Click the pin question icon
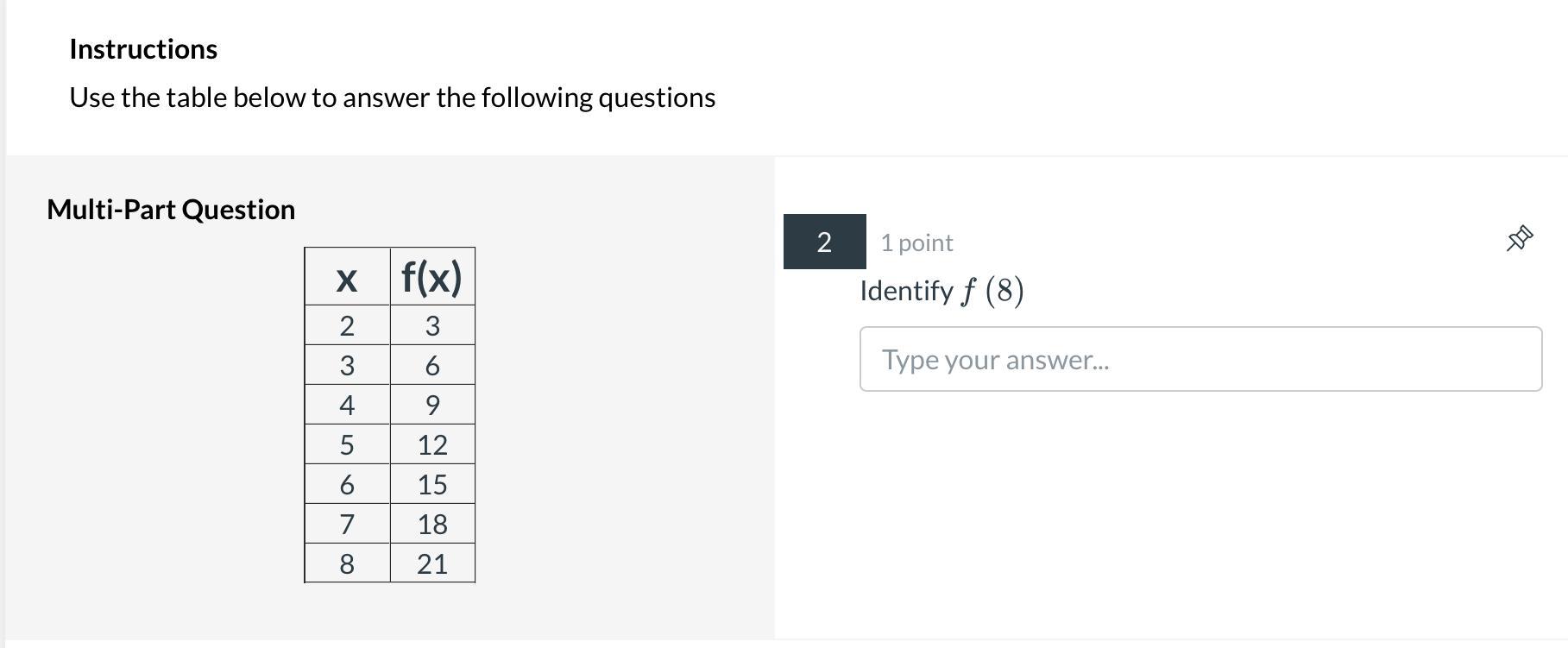Screen dimensions: 1568x648 [x=1519, y=239]
